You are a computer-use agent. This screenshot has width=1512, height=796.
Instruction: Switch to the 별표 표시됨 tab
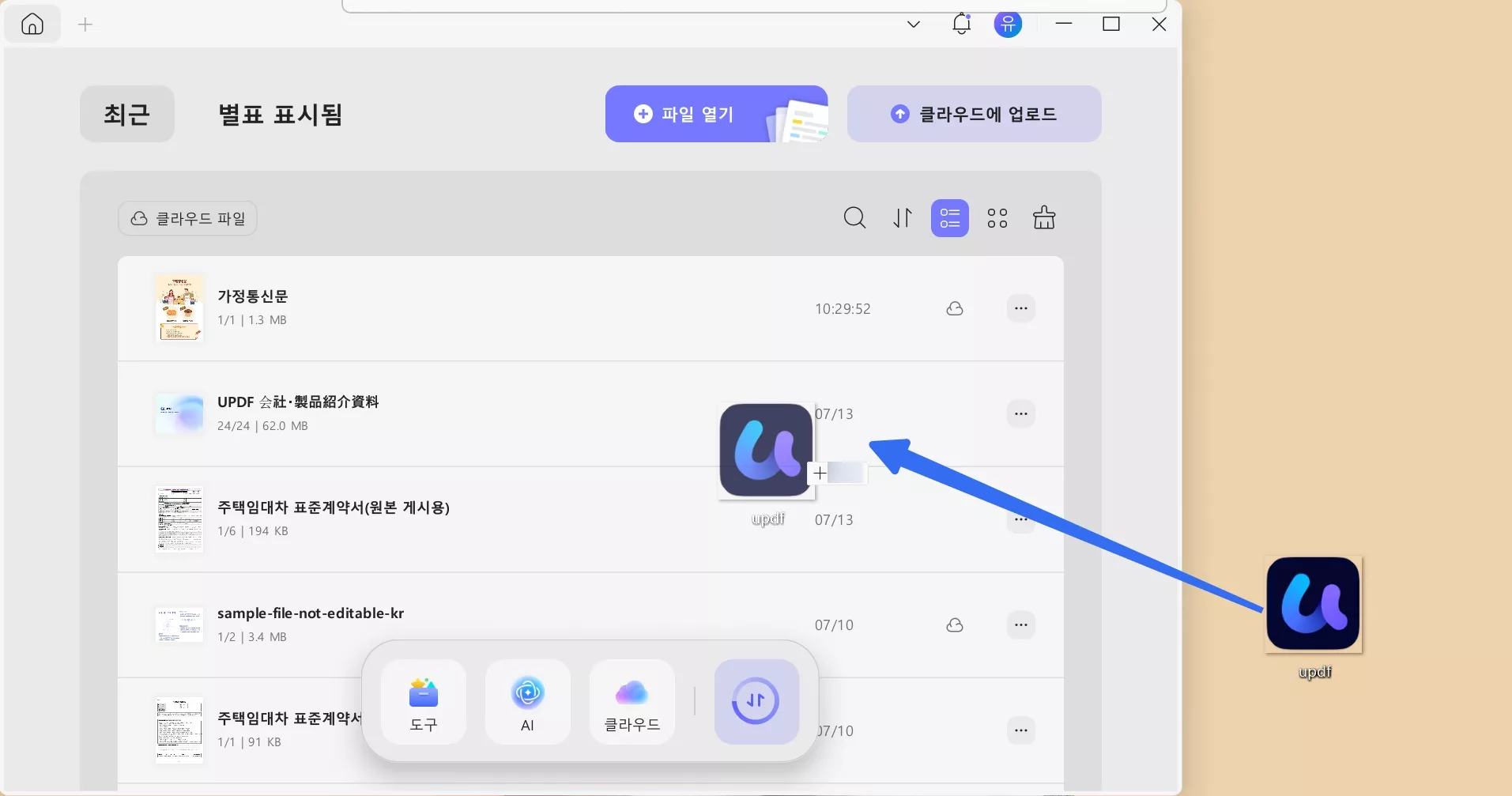click(x=280, y=114)
